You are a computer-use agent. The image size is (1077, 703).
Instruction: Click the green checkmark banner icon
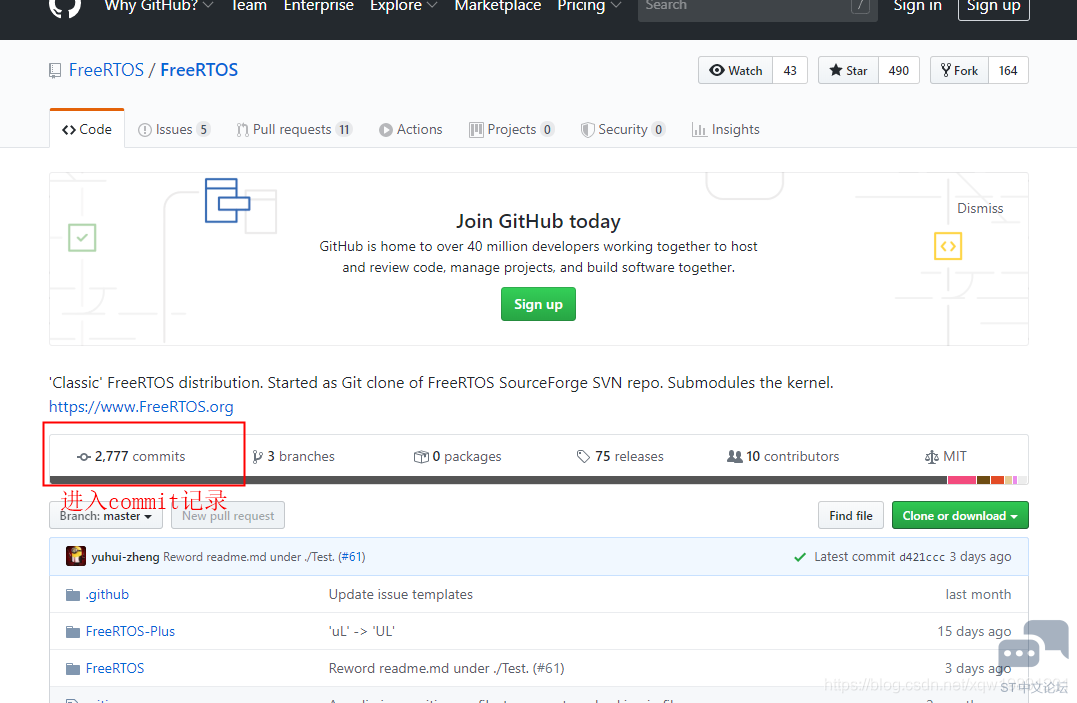[82, 238]
